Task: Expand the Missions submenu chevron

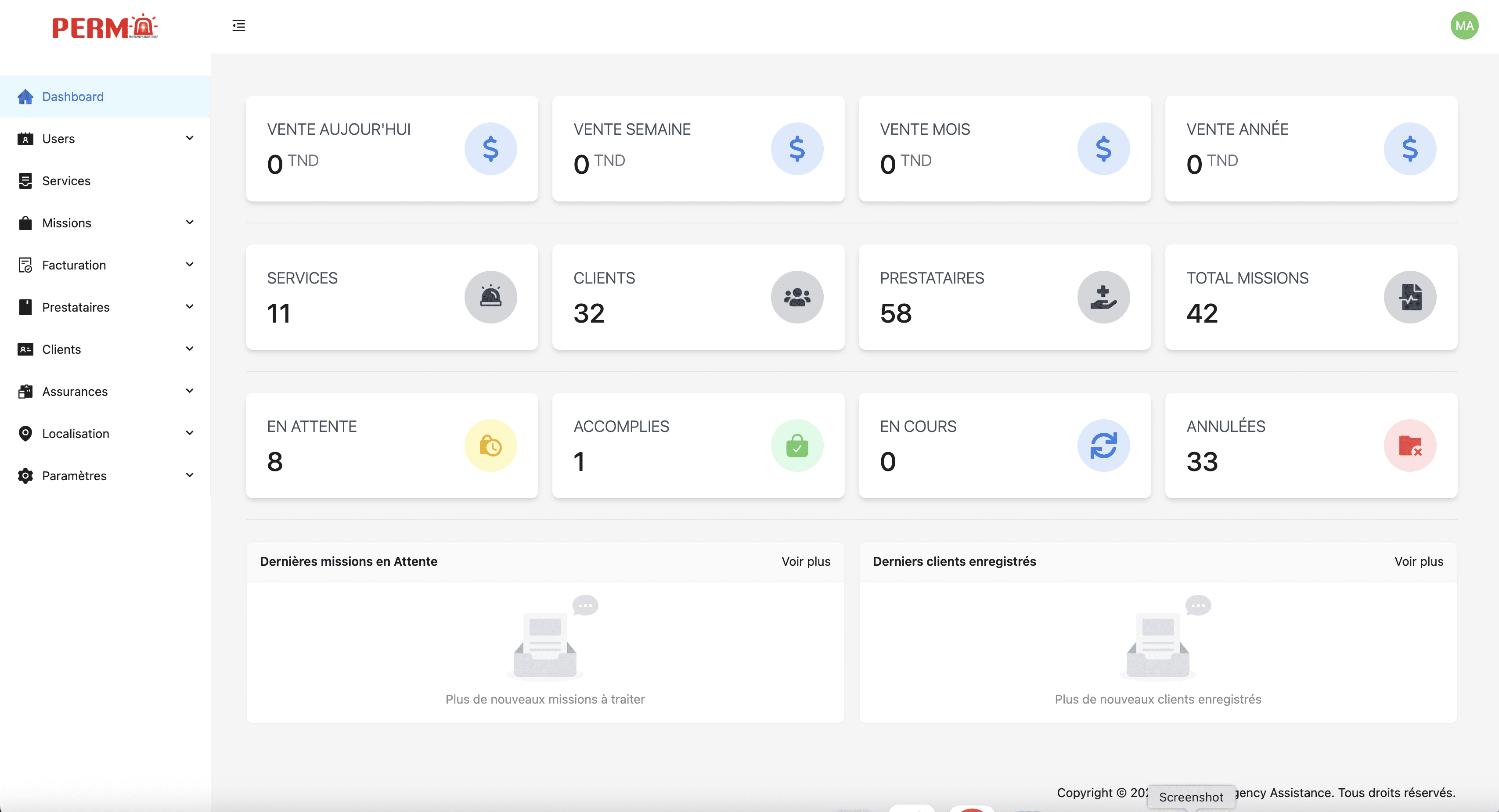Action: click(190, 223)
